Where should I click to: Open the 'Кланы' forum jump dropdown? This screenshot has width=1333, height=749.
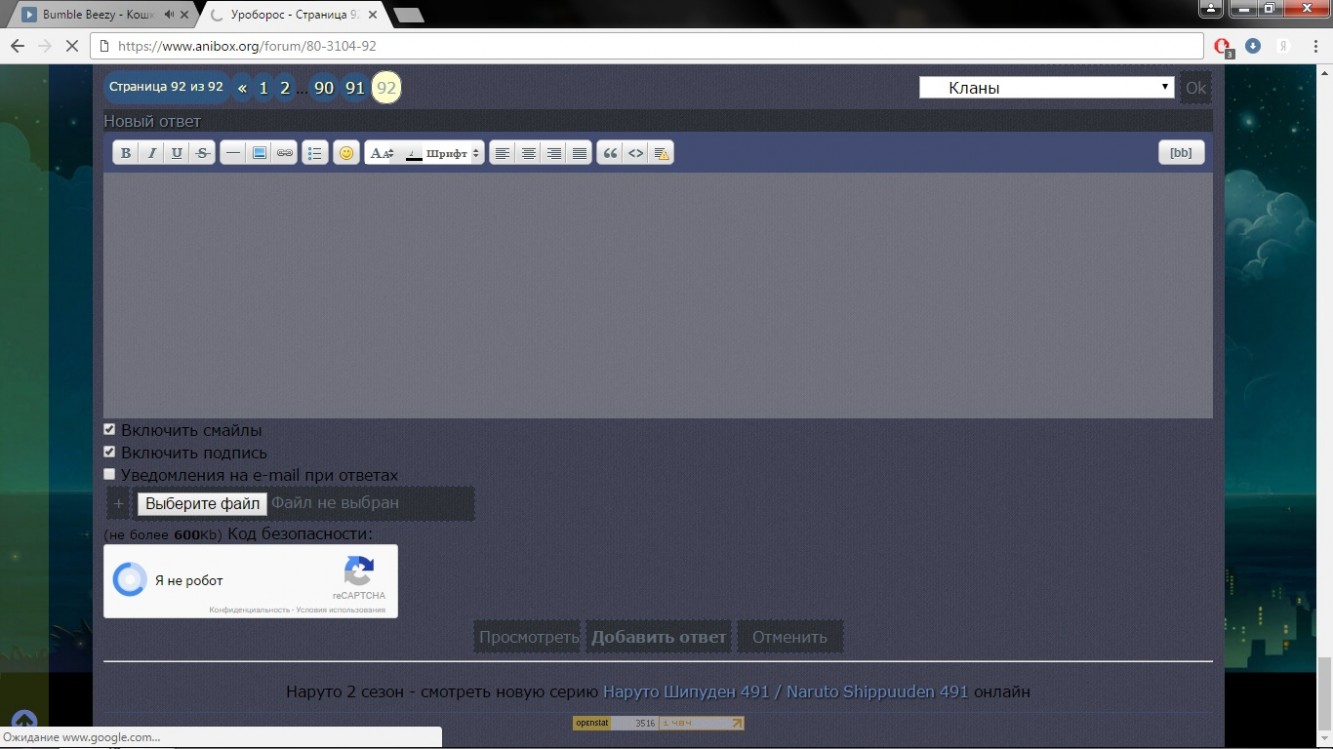point(1046,88)
